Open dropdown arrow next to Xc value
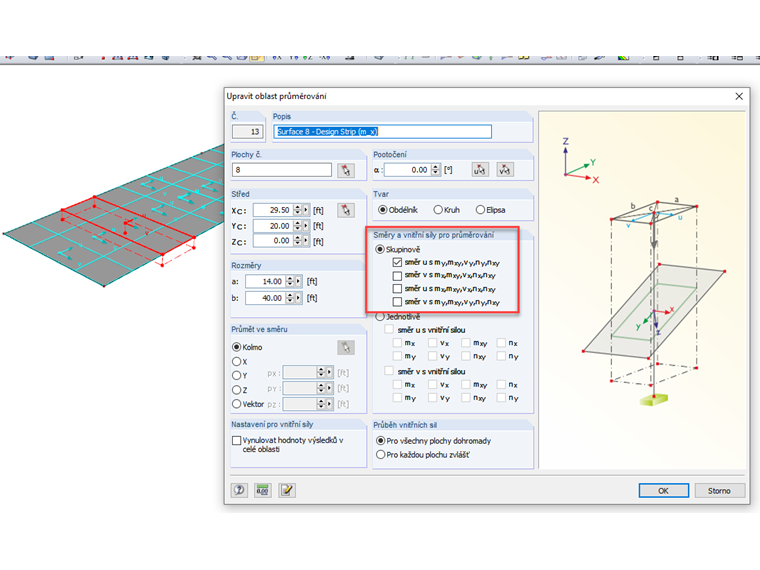 click(x=305, y=210)
